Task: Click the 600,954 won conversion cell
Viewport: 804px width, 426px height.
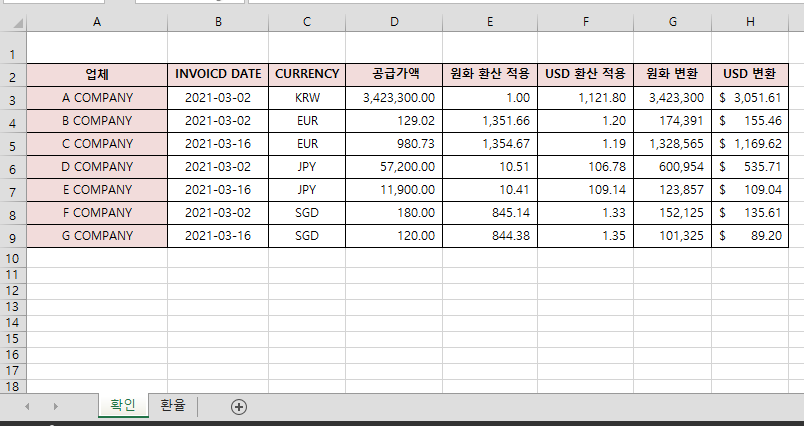Action: tap(672, 167)
